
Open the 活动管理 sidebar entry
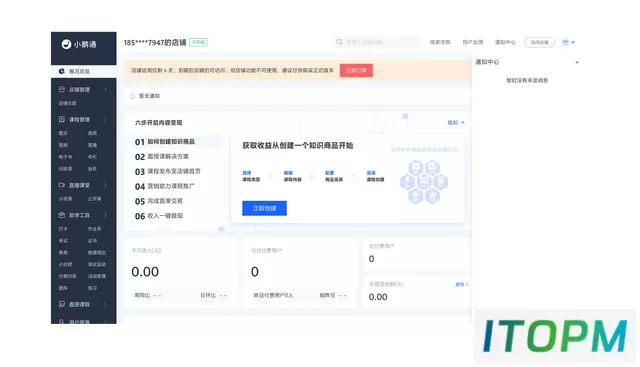click(x=97, y=276)
